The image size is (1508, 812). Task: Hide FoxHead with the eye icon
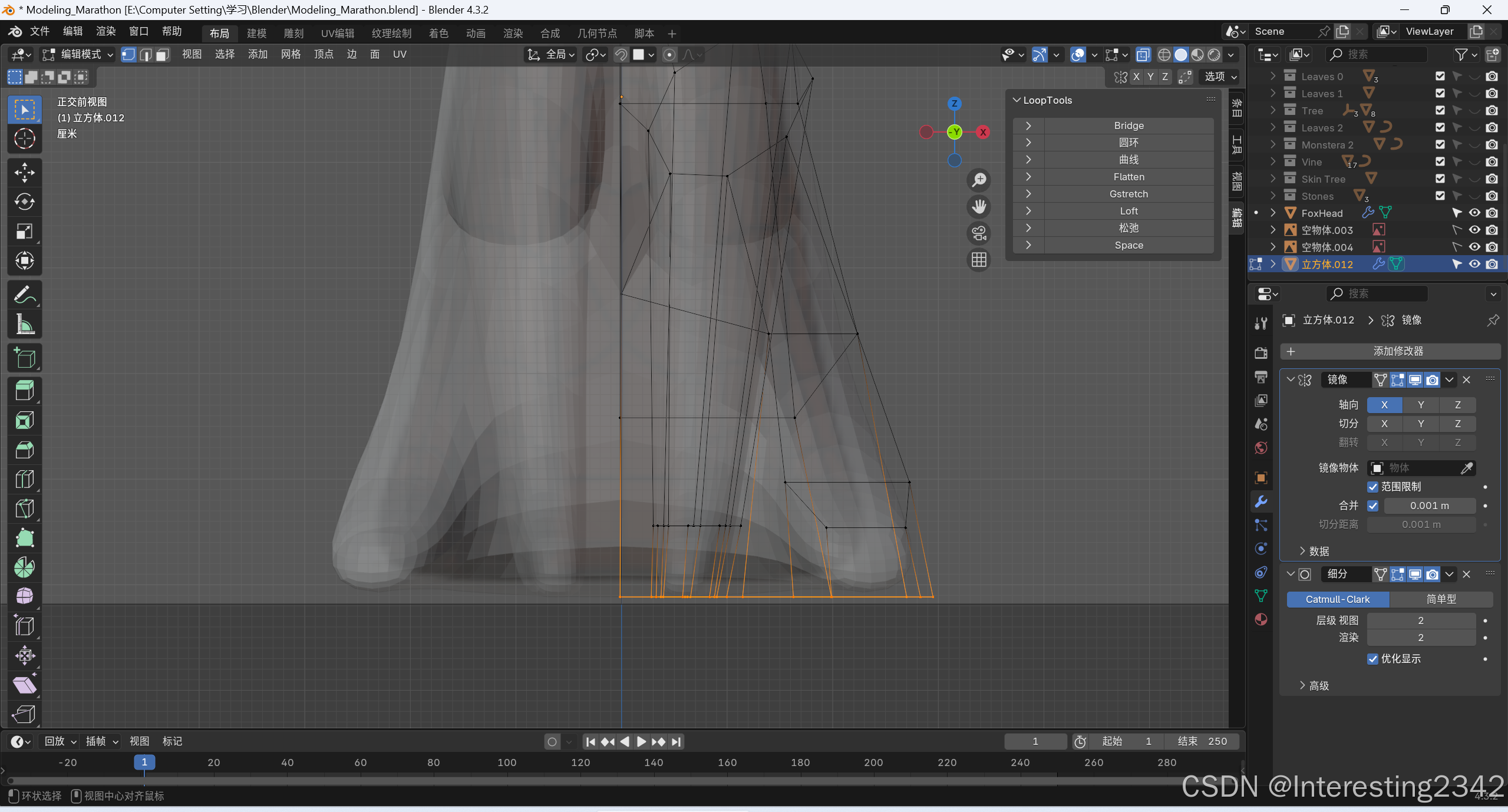1474,213
